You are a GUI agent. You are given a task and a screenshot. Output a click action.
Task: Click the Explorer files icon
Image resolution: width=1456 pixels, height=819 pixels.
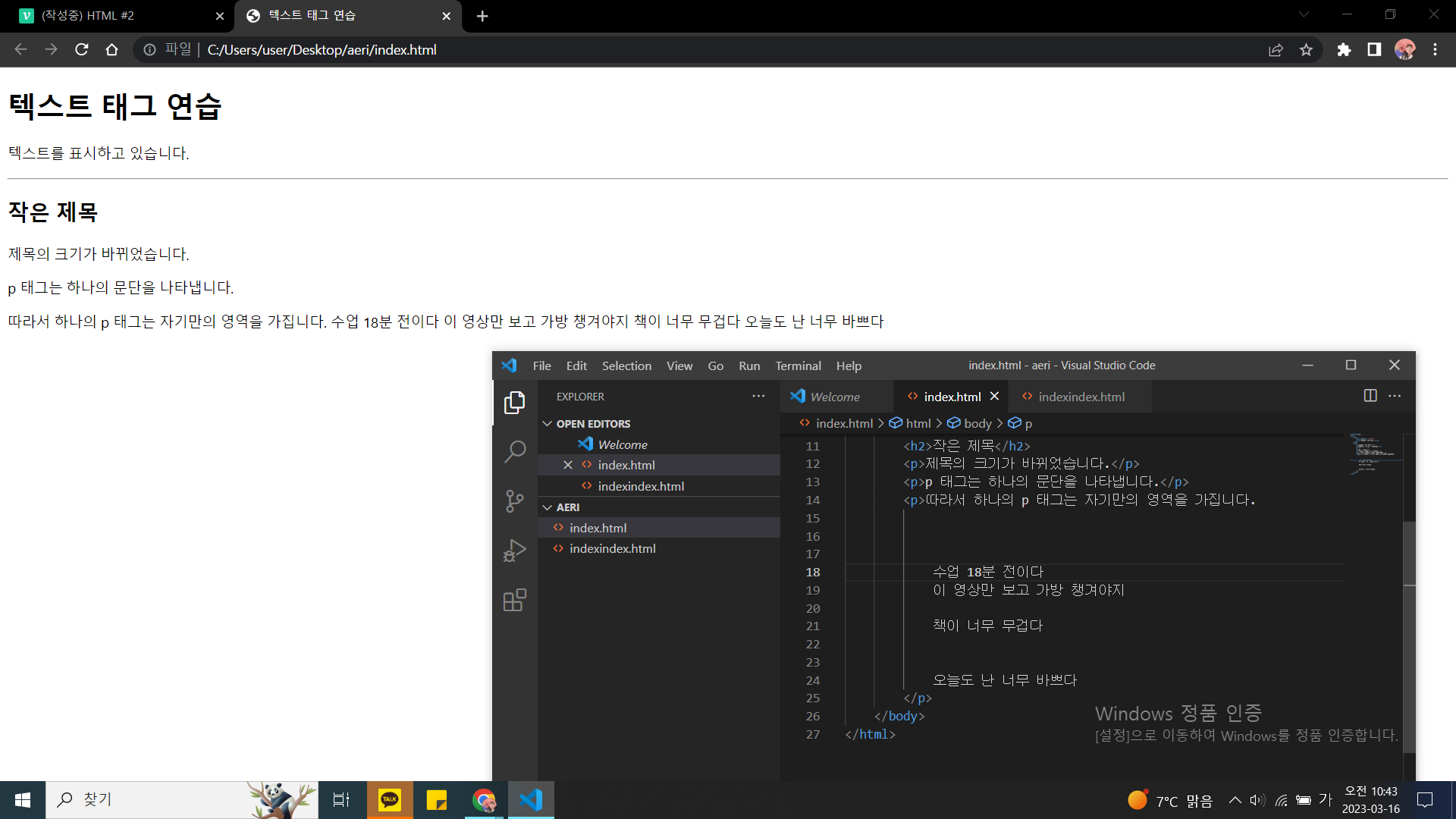point(515,403)
